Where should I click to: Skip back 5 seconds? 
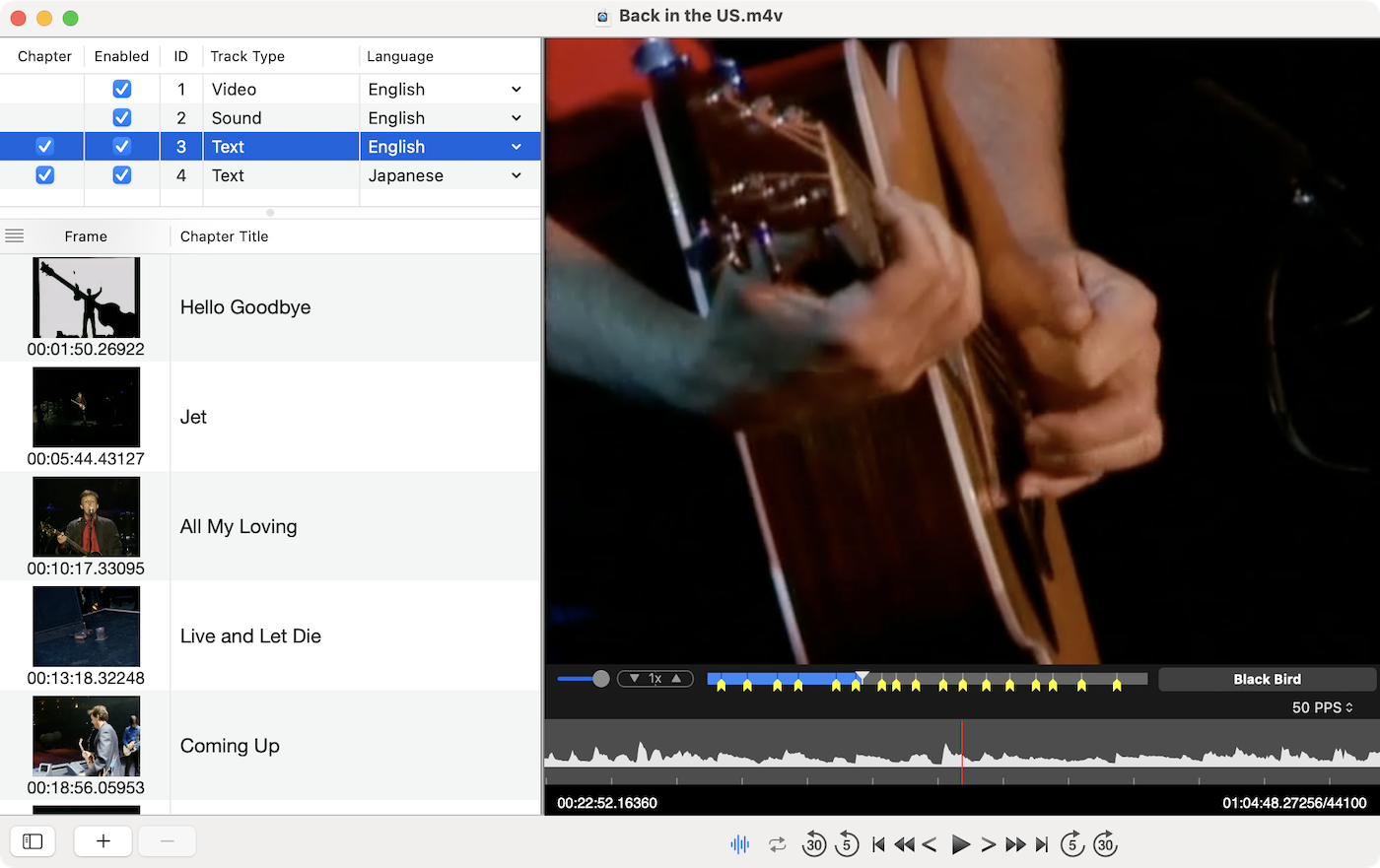click(846, 844)
